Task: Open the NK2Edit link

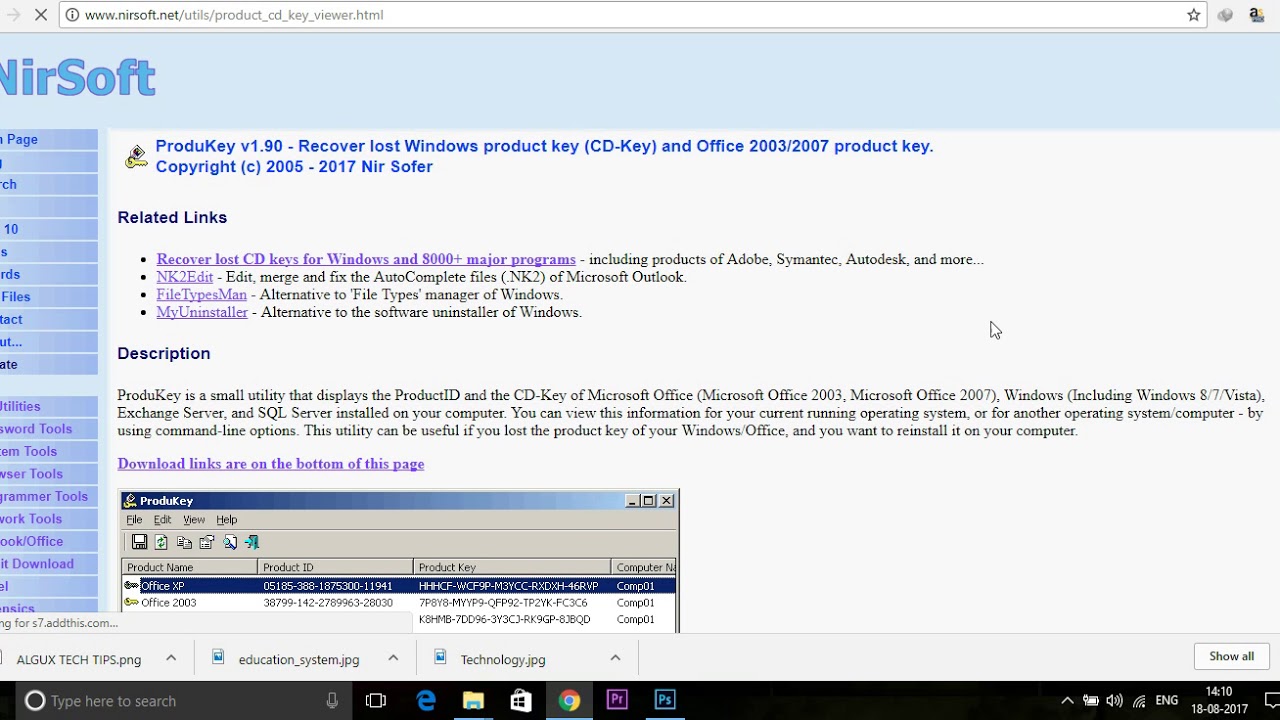Action: (x=185, y=277)
